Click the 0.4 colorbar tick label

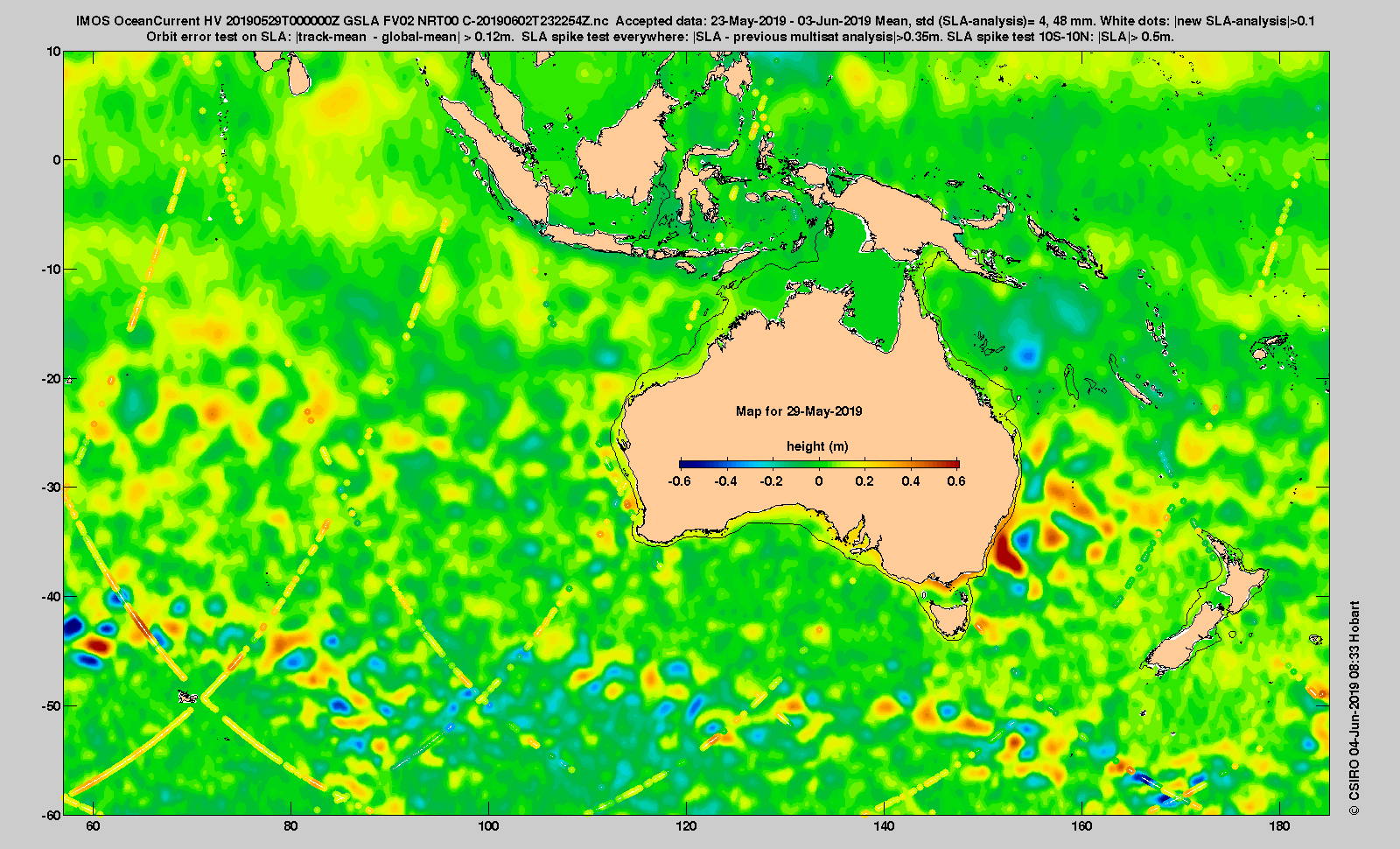point(911,481)
